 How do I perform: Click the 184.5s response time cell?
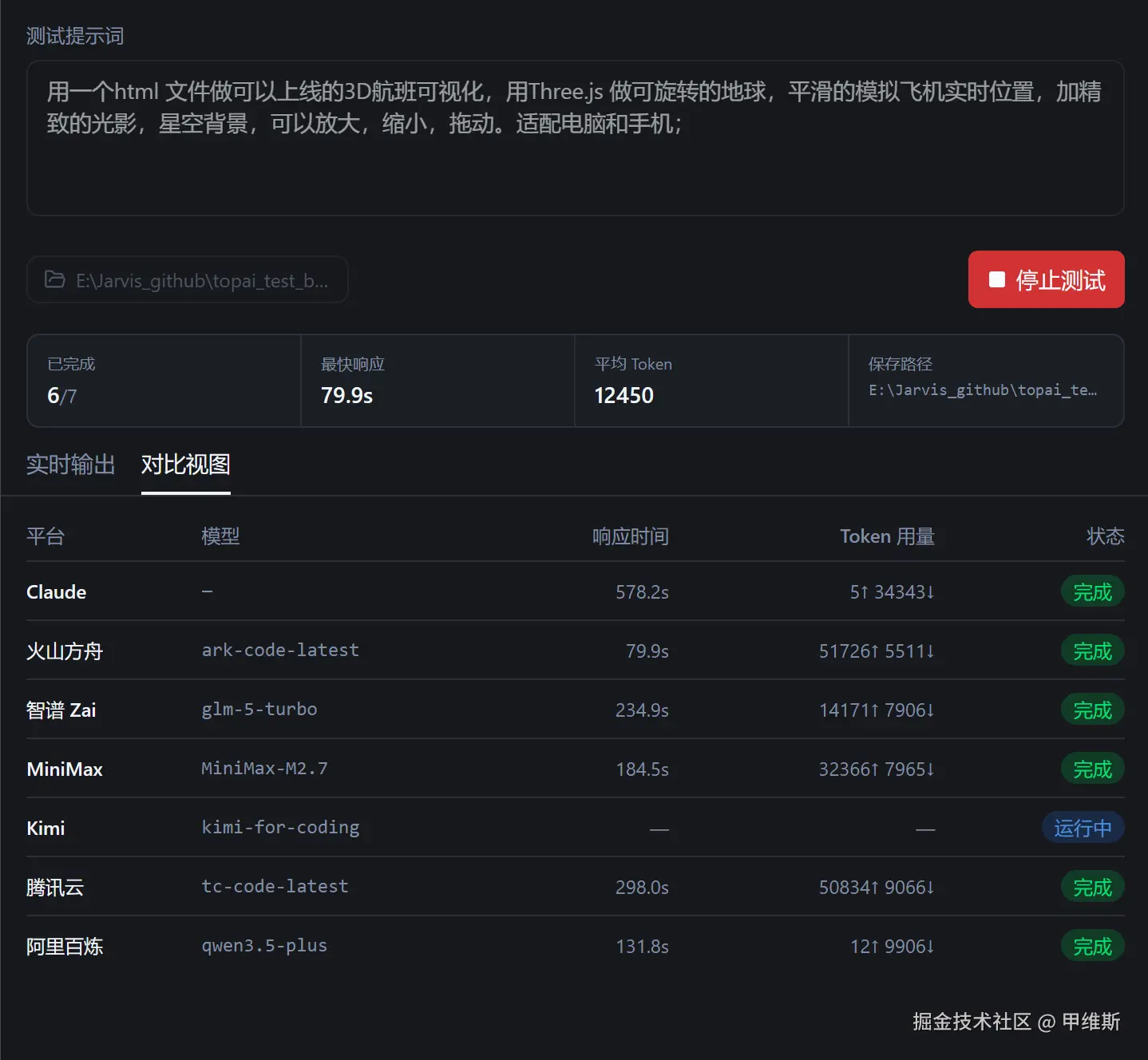tap(642, 769)
